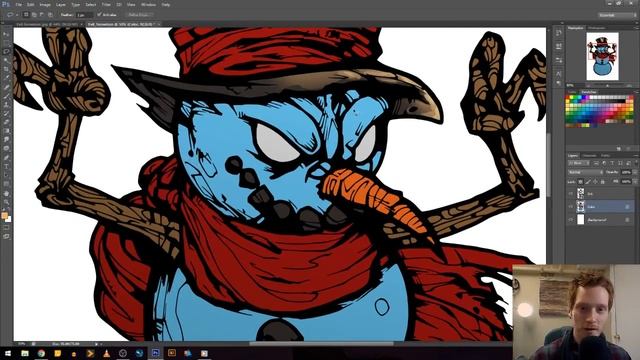Image resolution: width=640 pixels, height=360 pixels.
Task: Open the Fill slider arrow
Action: pyautogui.click(x=635, y=182)
